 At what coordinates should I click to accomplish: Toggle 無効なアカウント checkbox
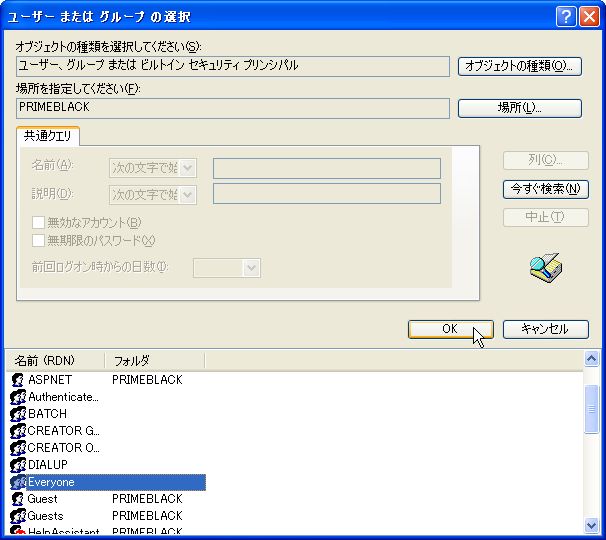click(x=38, y=223)
